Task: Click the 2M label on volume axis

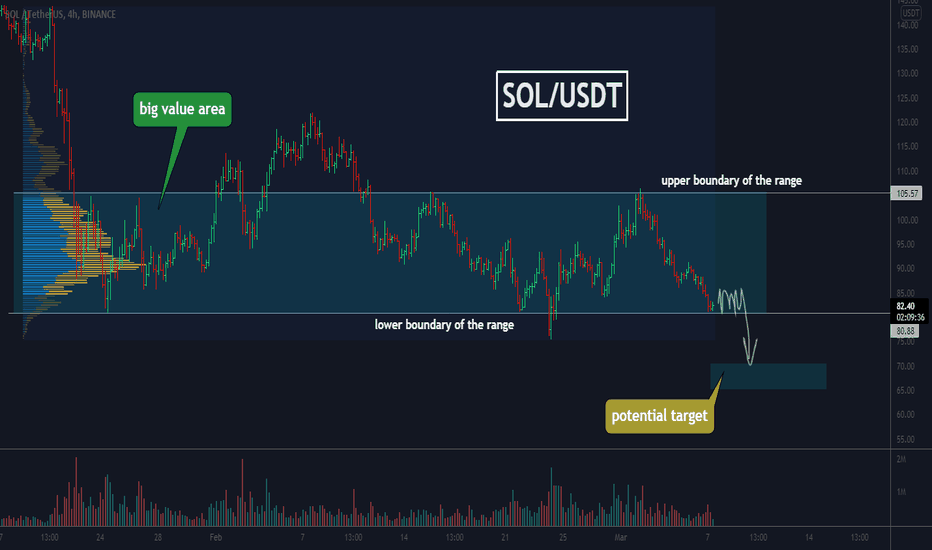Action: (x=902, y=459)
